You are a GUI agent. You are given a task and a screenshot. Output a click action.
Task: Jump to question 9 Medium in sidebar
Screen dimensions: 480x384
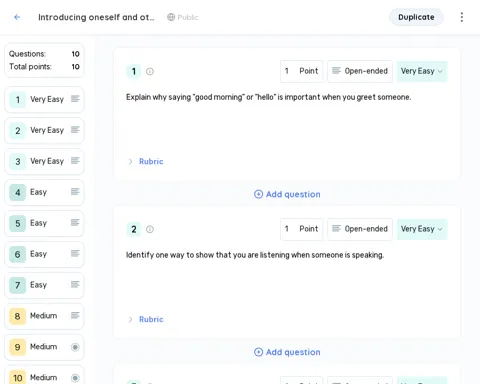pyautogui.click(x=44, y=347)
